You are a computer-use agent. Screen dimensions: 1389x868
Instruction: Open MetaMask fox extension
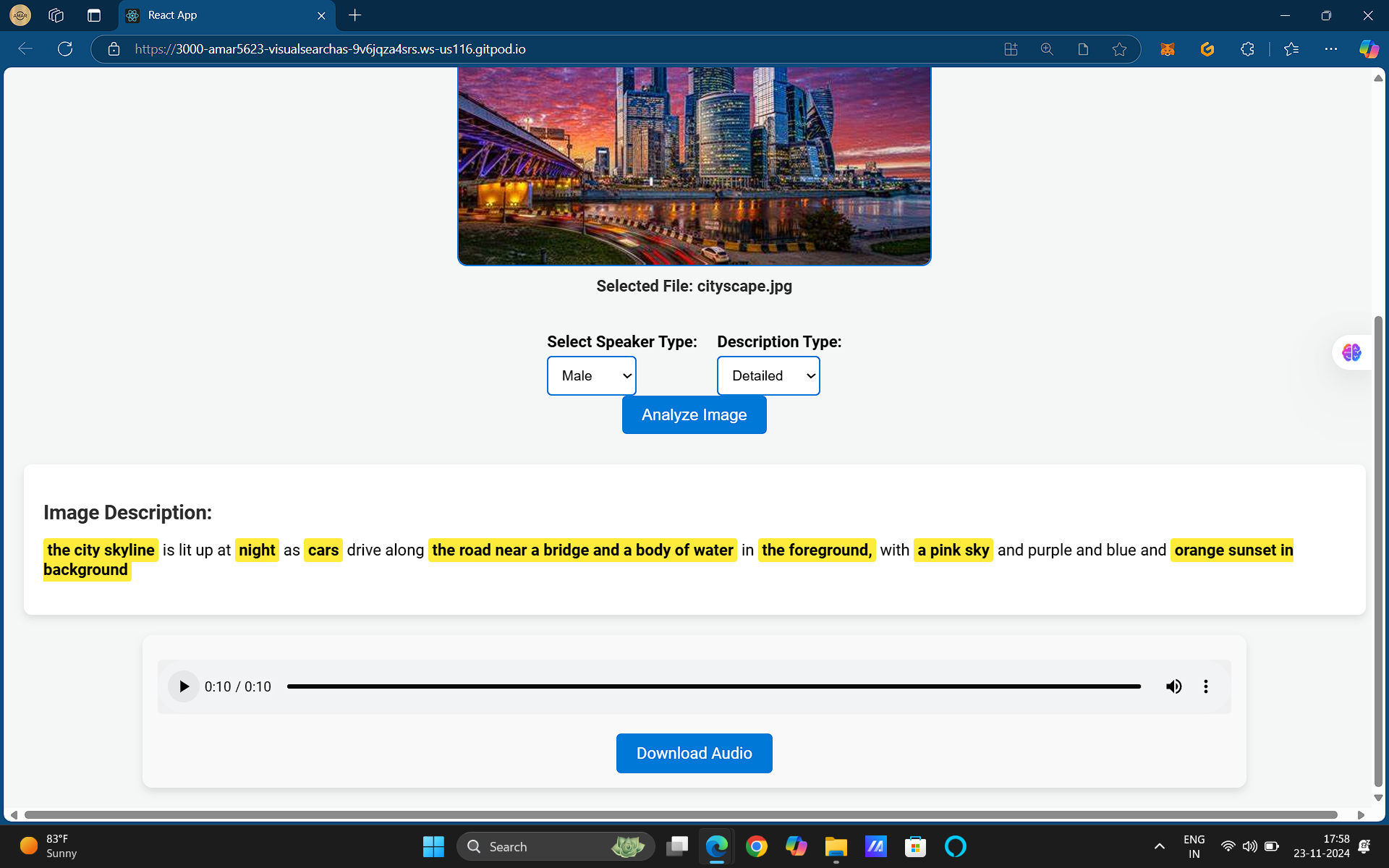pos(1168,48)
